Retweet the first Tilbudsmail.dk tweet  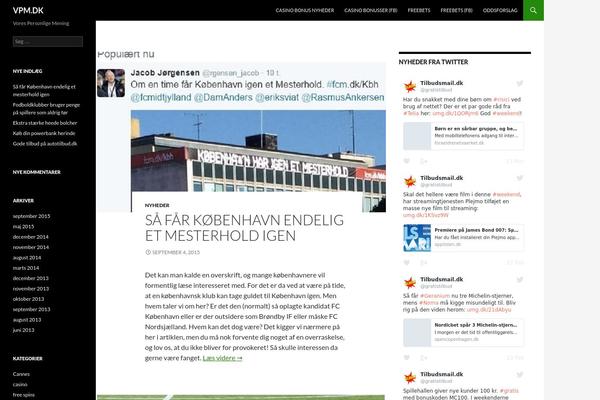click(x=424, y=161)
